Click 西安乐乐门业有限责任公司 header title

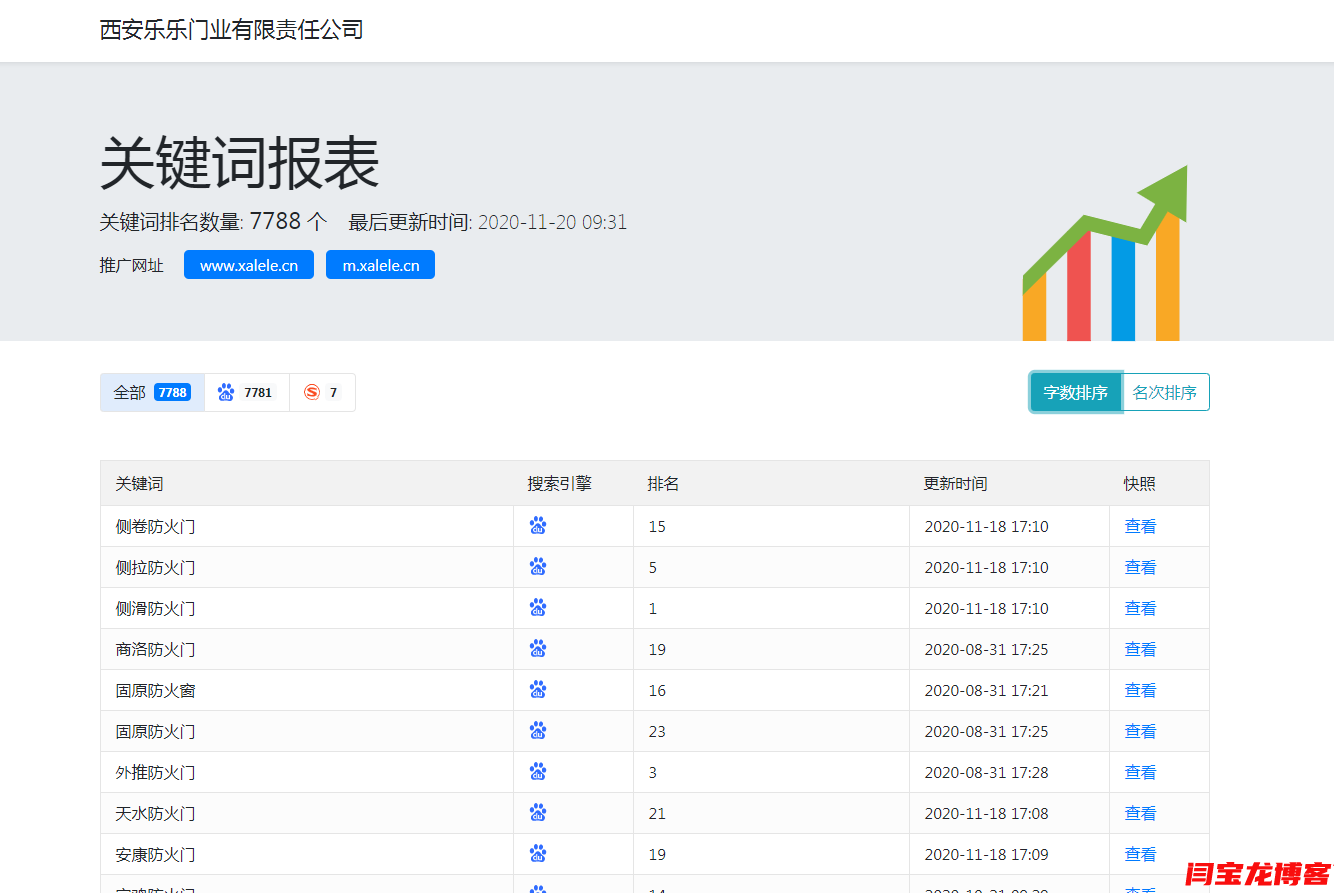coord(231,30)
